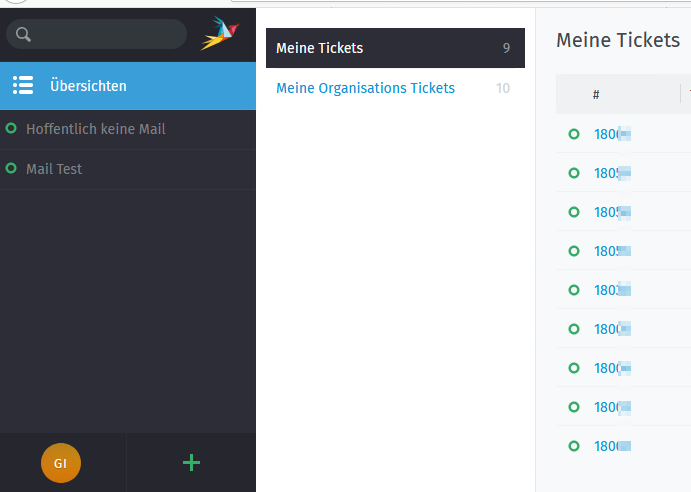Select the 'Meine Tickets' overview
The width and height of the screenshot is (691, 492).
pos(395,48)
